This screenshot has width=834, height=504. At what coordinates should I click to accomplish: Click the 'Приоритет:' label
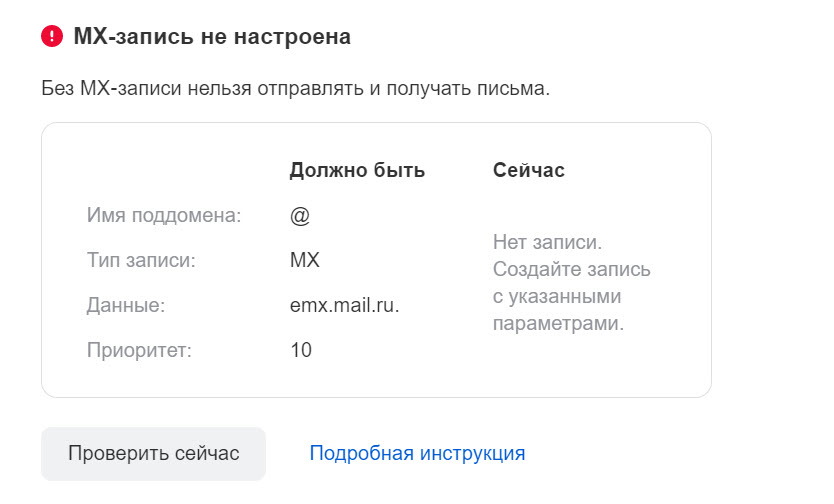pos(139,350)
